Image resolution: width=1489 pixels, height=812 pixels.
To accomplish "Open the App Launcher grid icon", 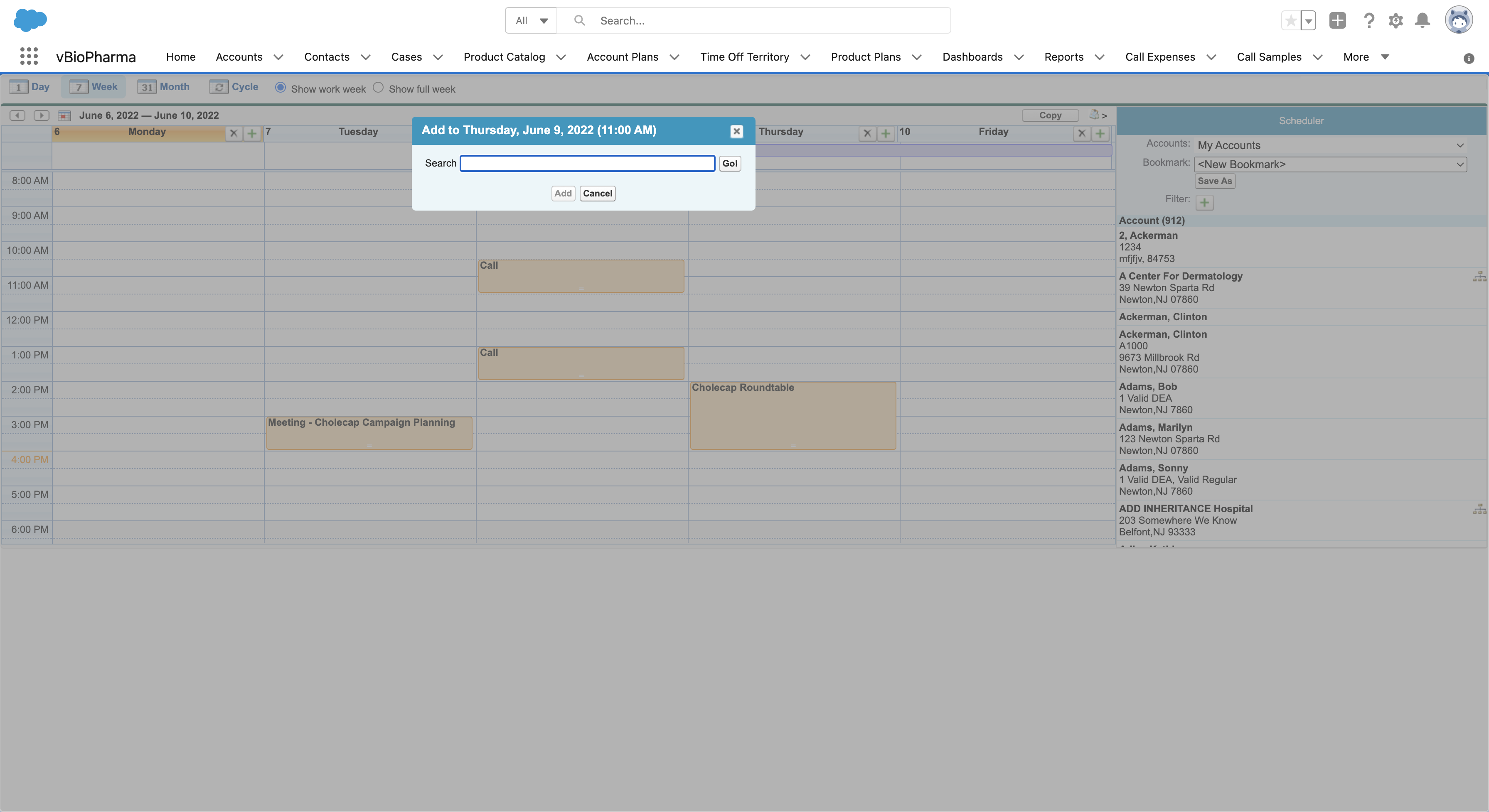I will 29,56.
